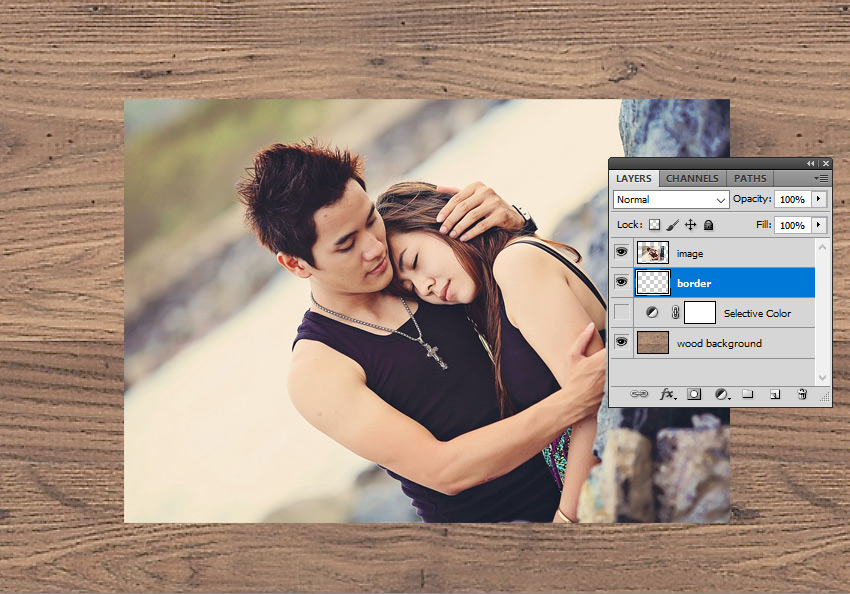Collapse the panel with double arrows
This screenshot has height=594, width=850.
(810, 163)
